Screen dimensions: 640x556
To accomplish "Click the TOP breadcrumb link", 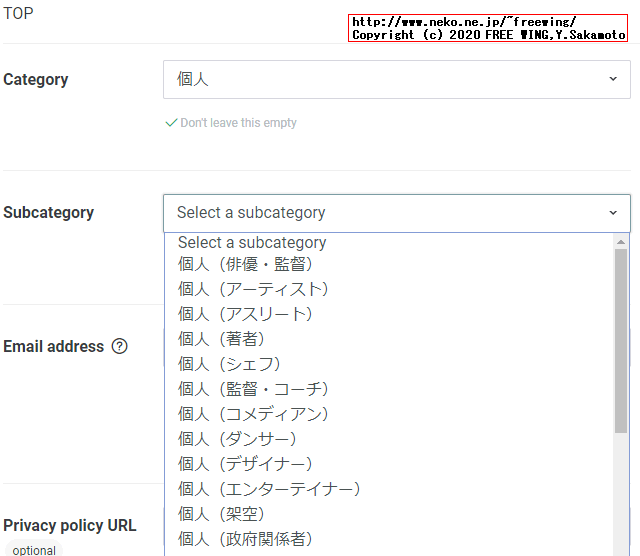I will coord(18,13).
